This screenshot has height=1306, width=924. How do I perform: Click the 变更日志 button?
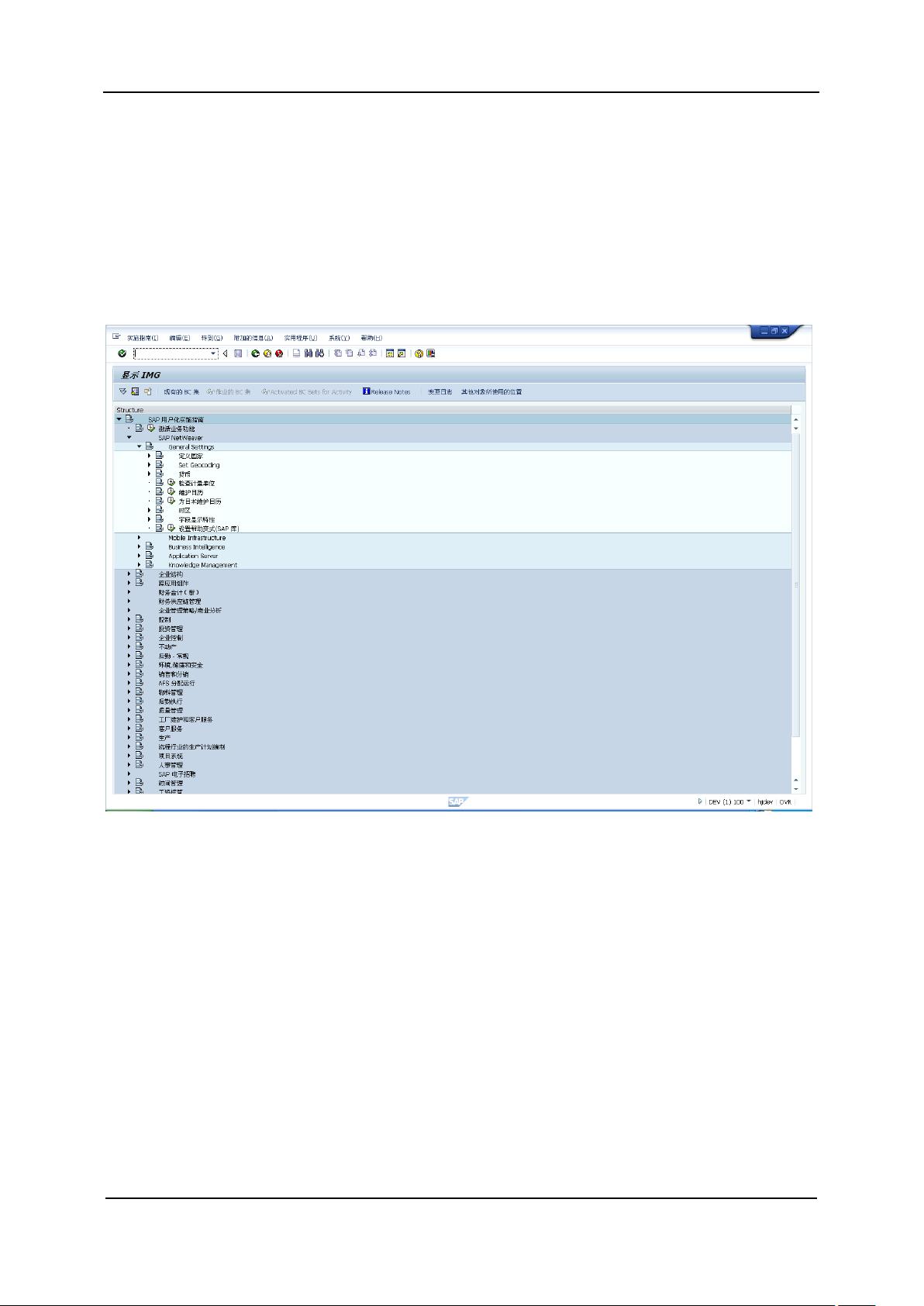tap(440, 391)
